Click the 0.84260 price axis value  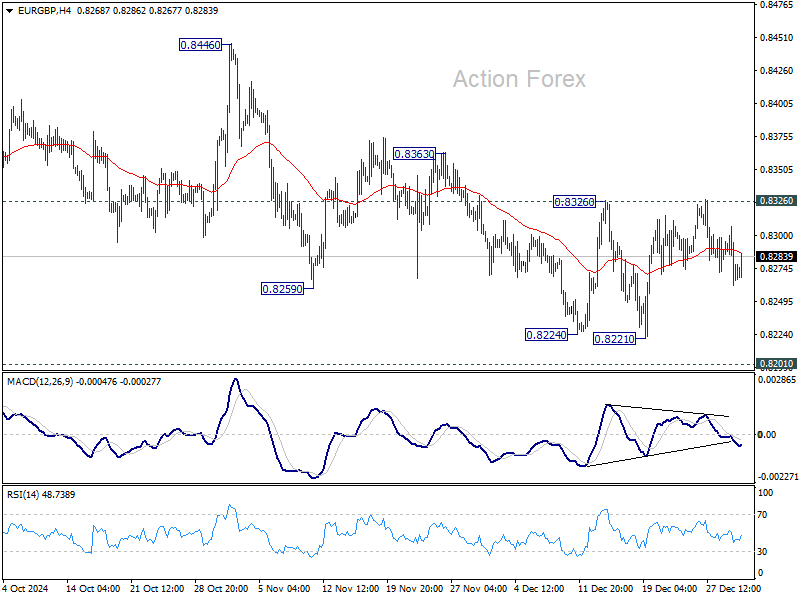pos(777,70)
